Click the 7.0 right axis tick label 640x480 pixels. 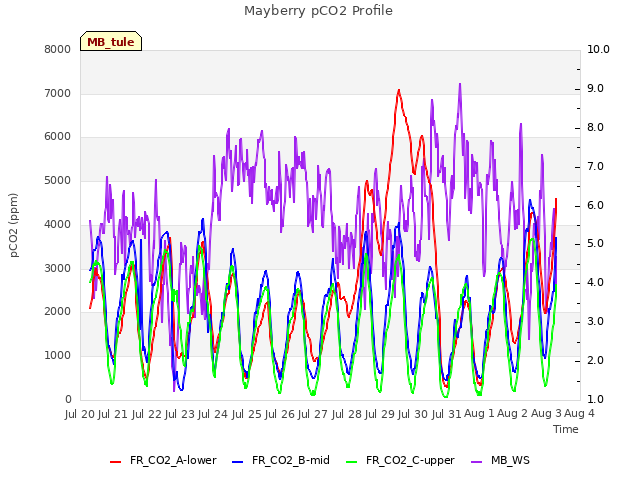(x=595, y=167)
